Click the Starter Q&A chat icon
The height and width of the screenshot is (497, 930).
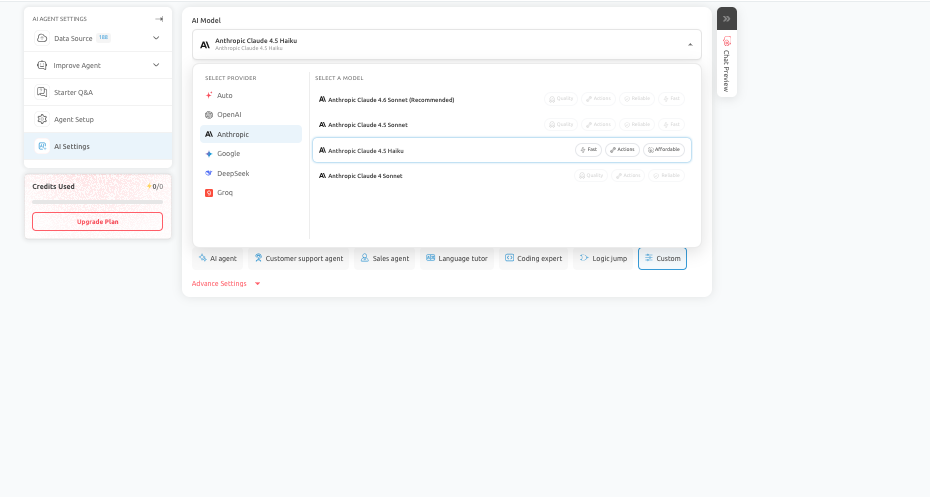tap(42, 92)
